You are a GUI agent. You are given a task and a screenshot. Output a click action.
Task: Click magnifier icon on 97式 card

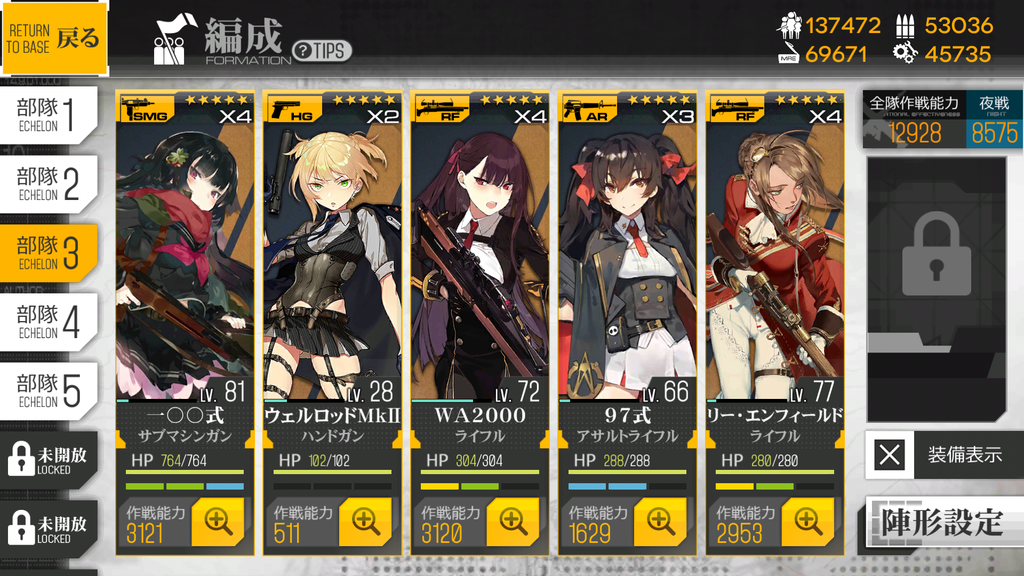point(660,522)
